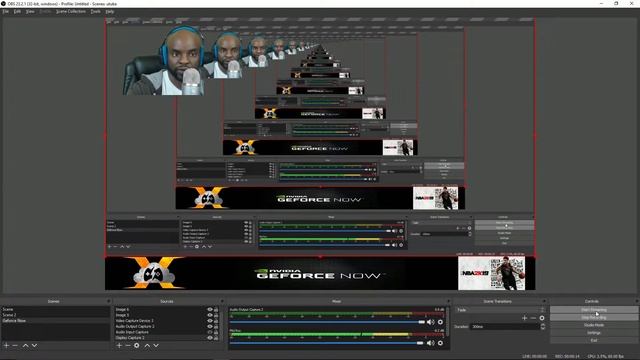
Task: Adjust the transition Duration stepper arrows
Action: click(542, 327)
